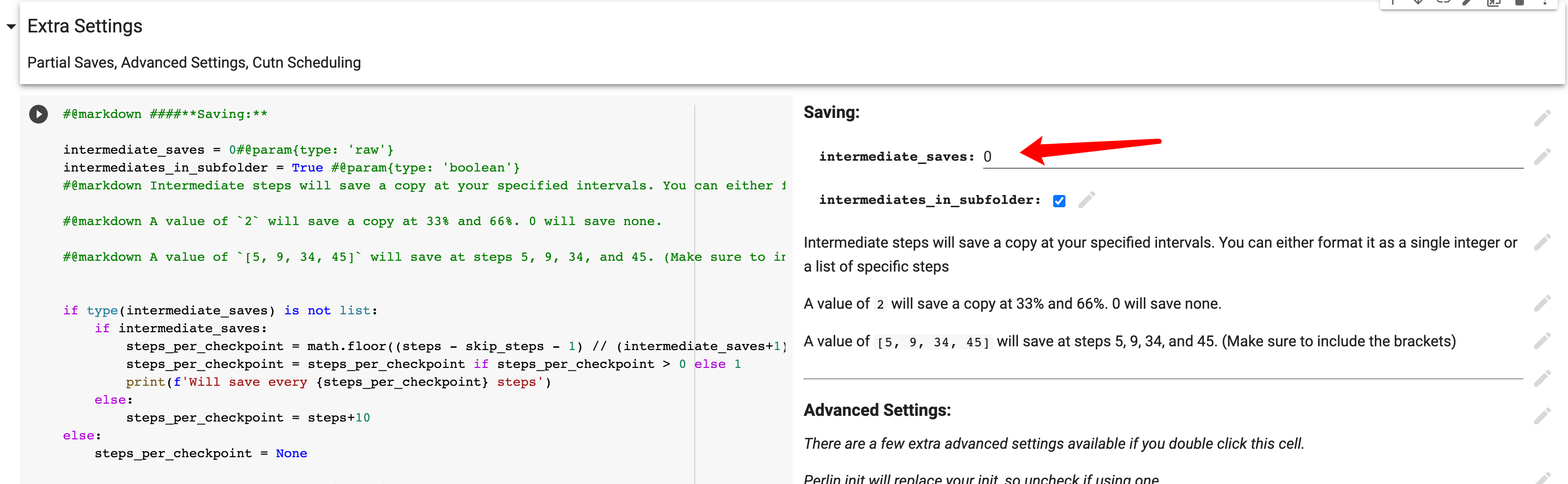Click the 'Saving:' form heading
Image resolution: width=1568 pixels, height=484 pixels.
point(831,112)
